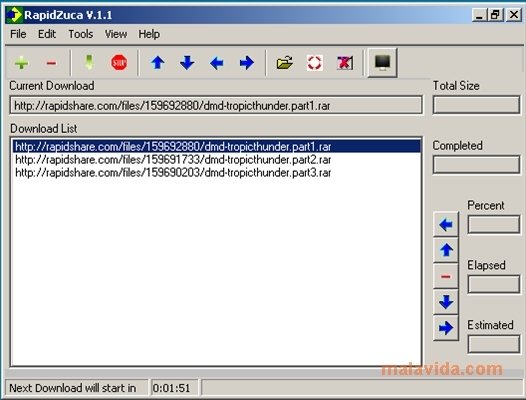Click the side panel blue up arrow
The height and width of the screenshot is (400, 526).
click(x=446, y=250)
